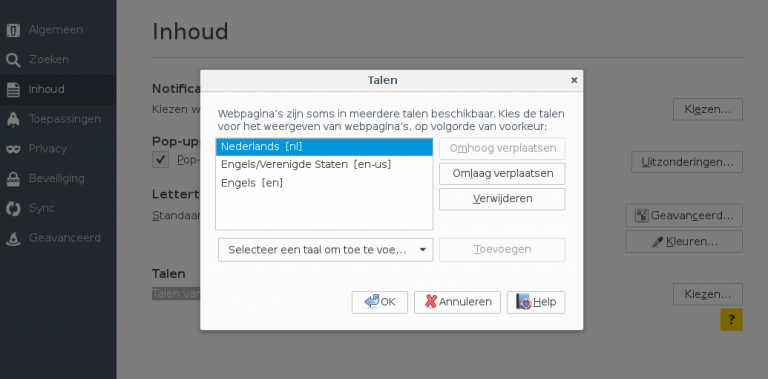768x379 pixels.
Task: Click the Inhoud label in the sidebar
Action: [x=47, y=90]
